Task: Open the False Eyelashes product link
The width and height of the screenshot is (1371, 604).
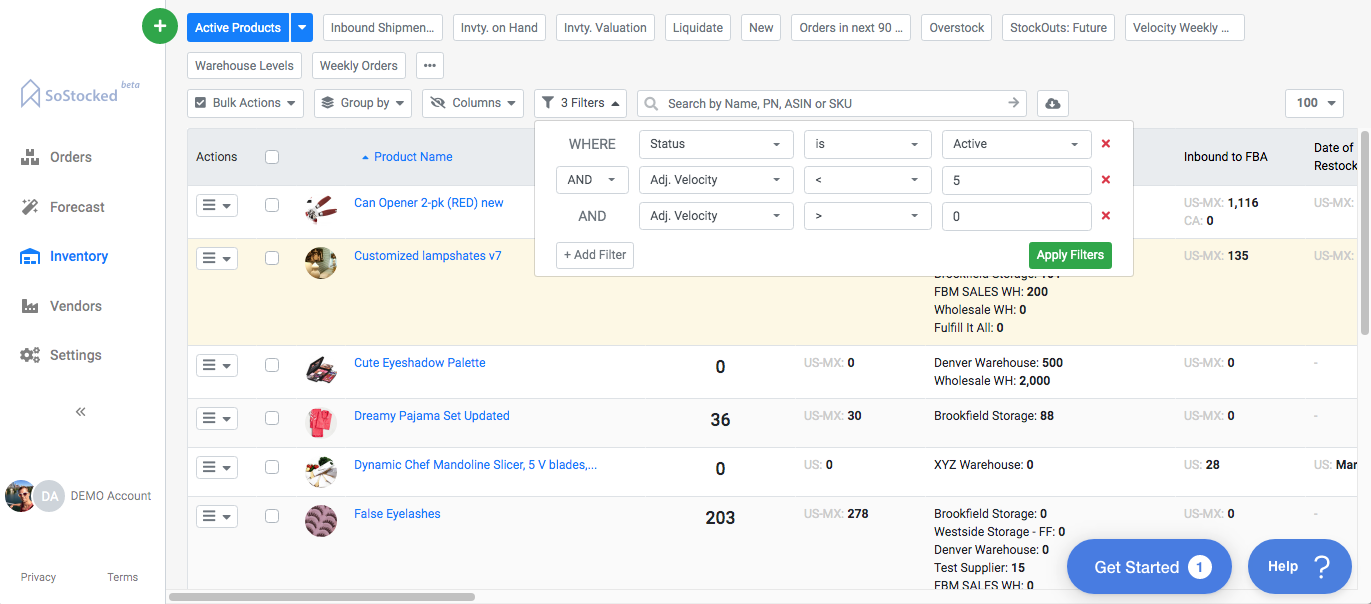Action: [397, 514]
